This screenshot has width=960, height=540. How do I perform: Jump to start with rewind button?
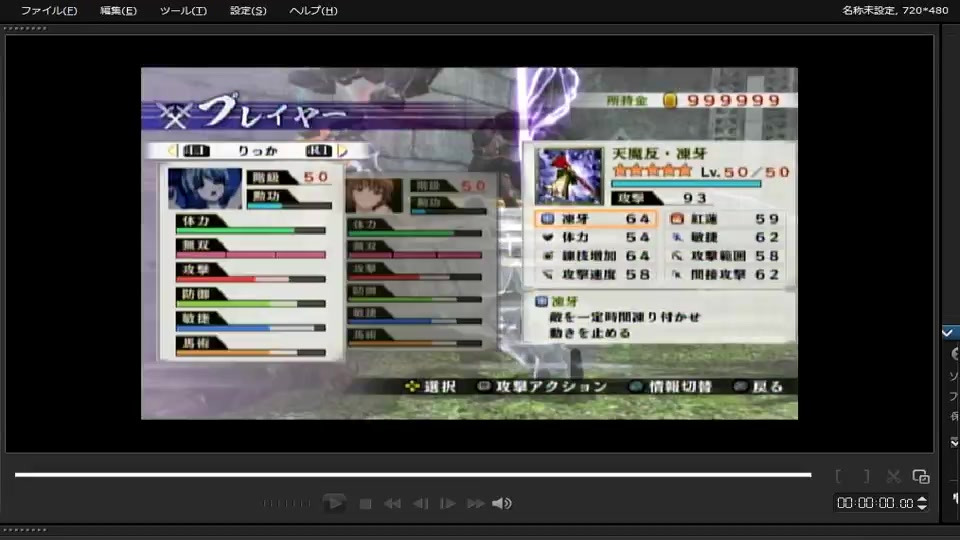(392, 504)
